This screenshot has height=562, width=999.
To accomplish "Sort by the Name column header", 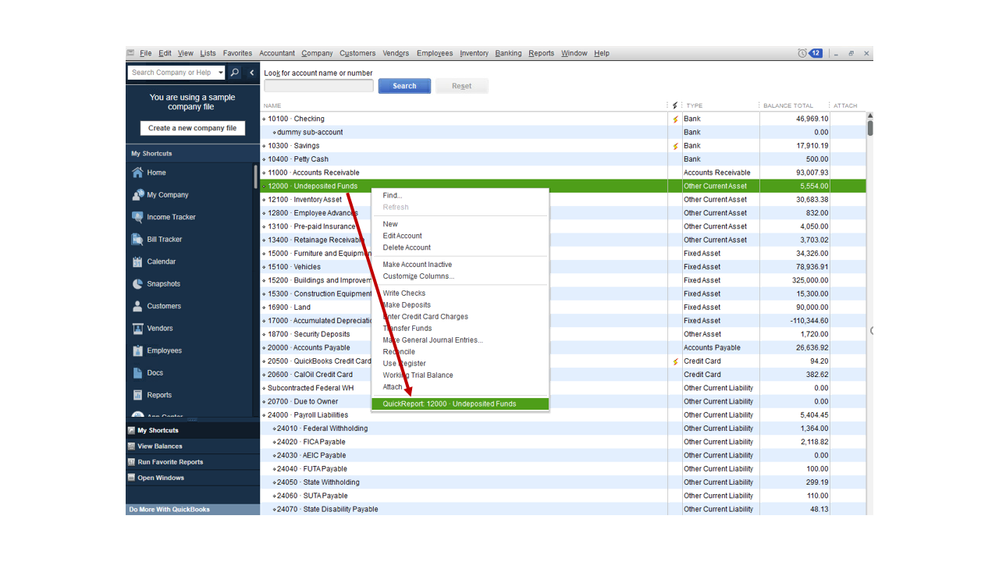I will coord(273,106).
